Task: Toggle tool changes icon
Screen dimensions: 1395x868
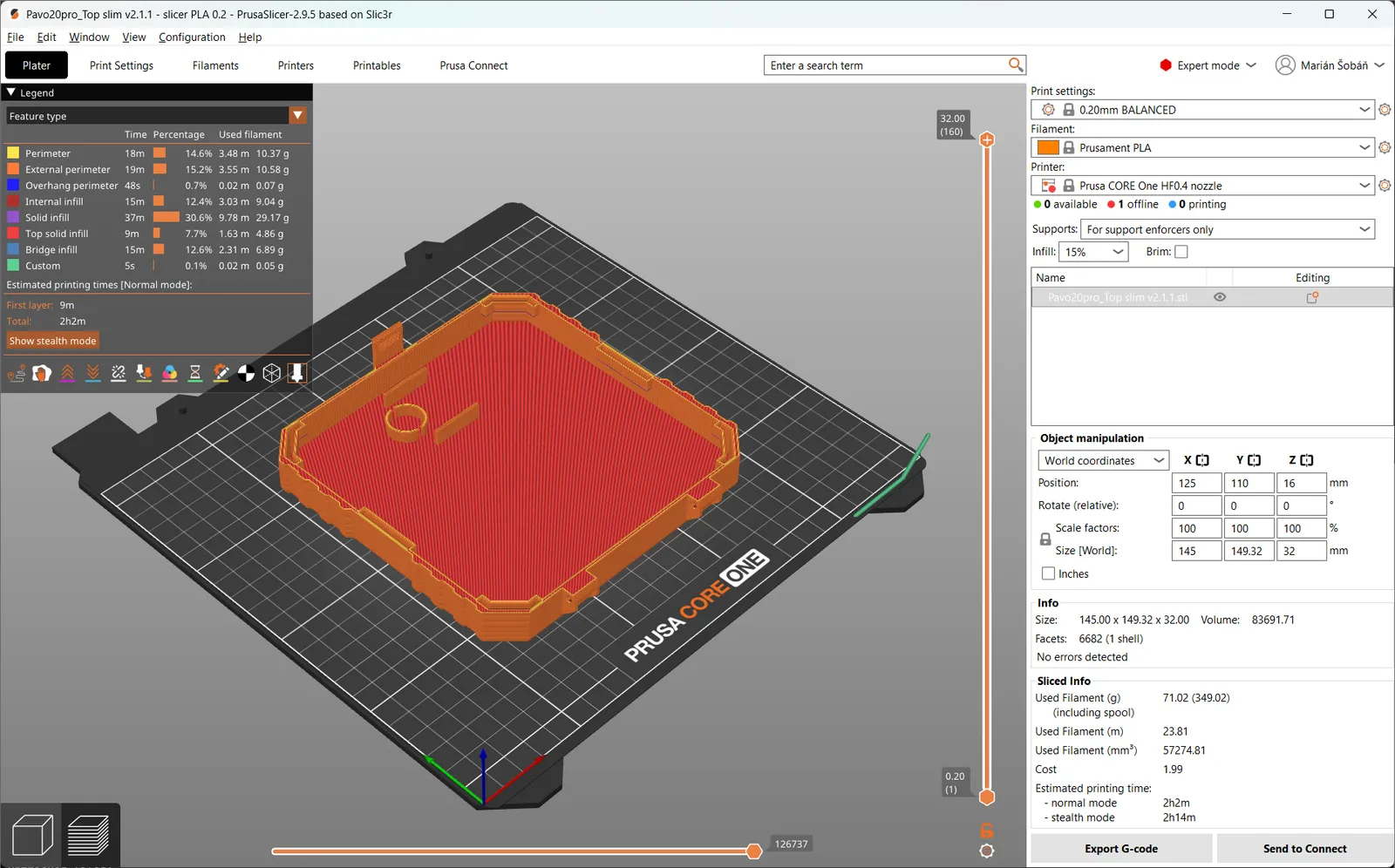Action: point(144,374)
